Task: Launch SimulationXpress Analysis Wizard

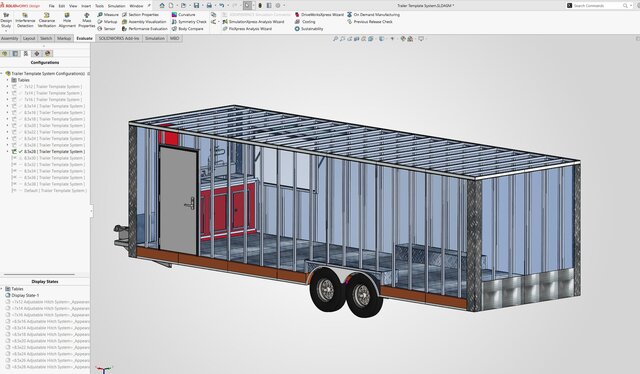Action: 253,22
